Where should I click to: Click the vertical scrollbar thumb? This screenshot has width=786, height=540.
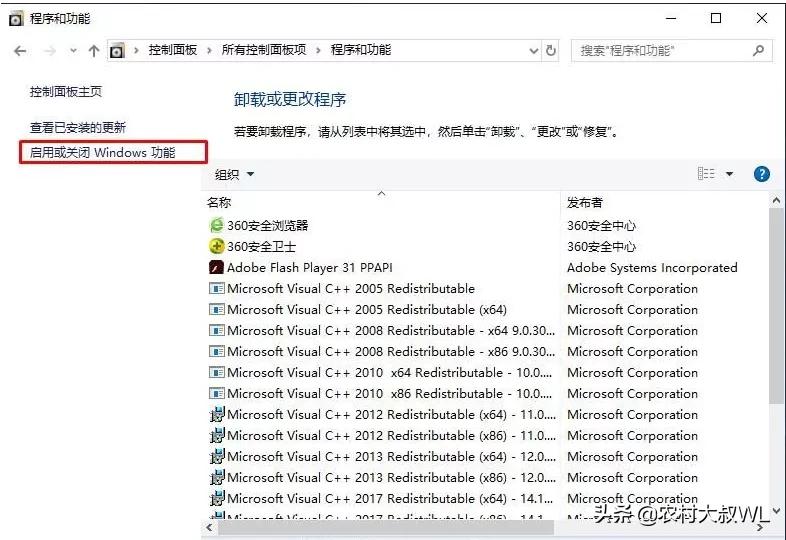(776, 305)
